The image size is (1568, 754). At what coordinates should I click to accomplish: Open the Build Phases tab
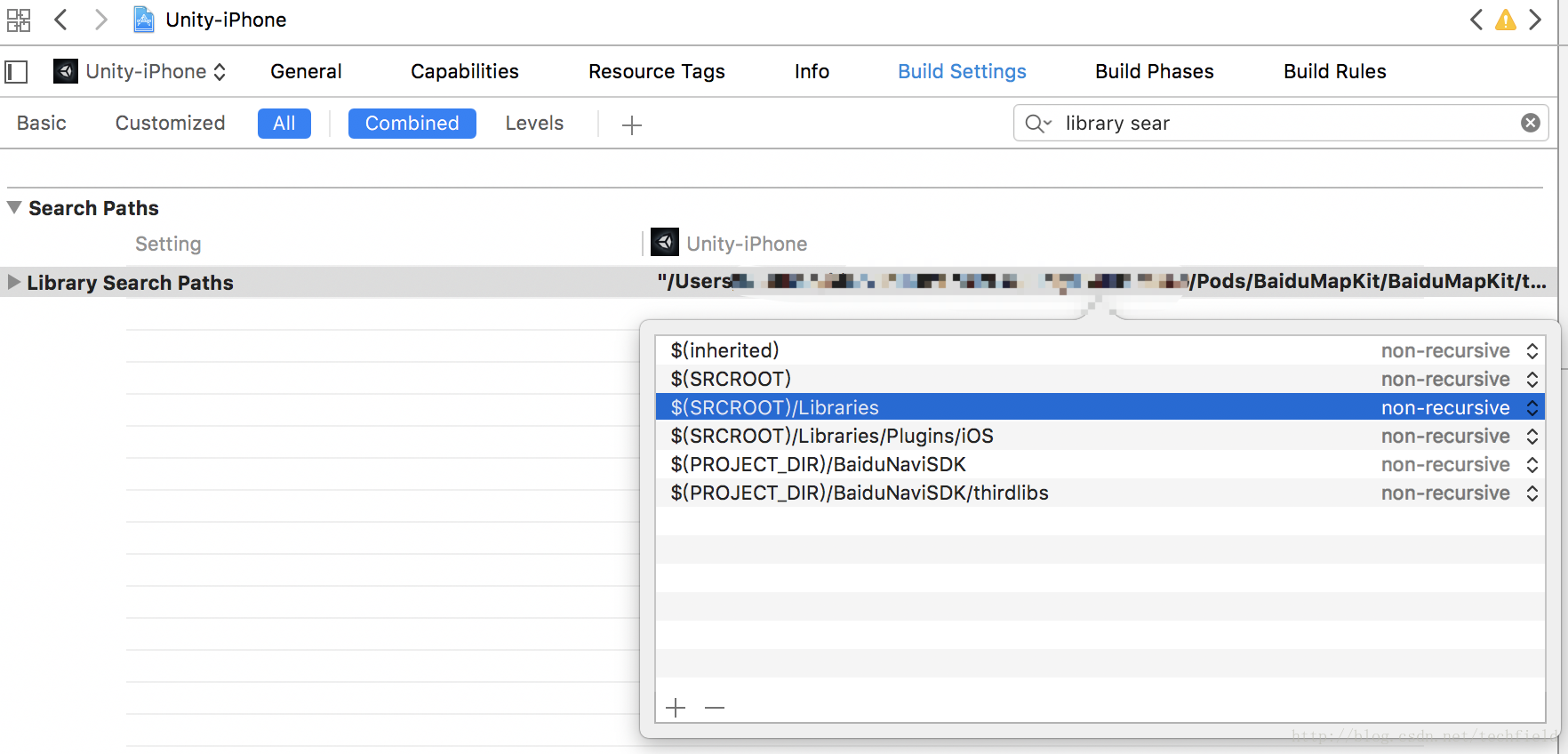[1154, 71]
